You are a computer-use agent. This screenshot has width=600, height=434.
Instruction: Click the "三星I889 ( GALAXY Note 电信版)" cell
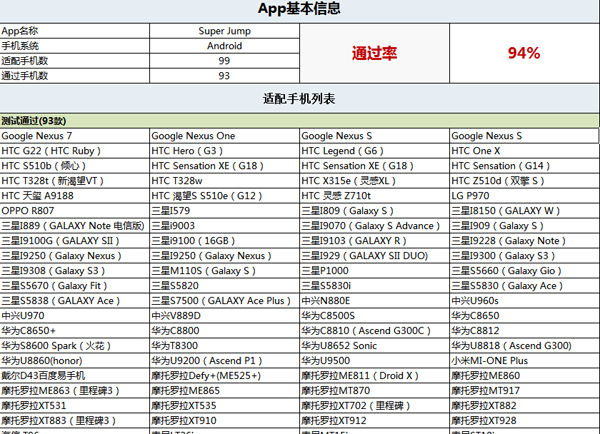pyautogui.click(x=75, y=226)
